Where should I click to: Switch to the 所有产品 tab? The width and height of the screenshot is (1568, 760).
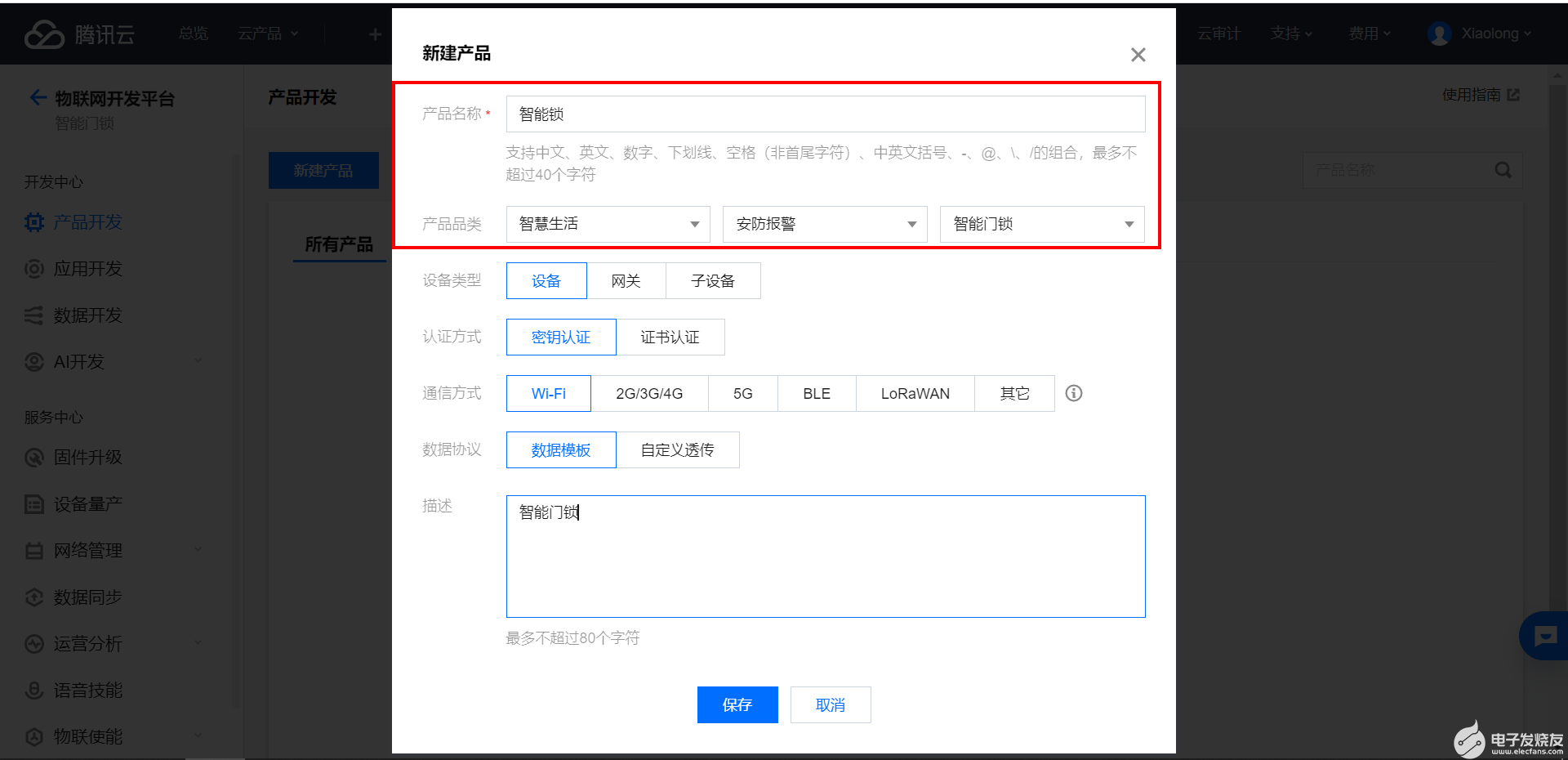coord(339,244)
